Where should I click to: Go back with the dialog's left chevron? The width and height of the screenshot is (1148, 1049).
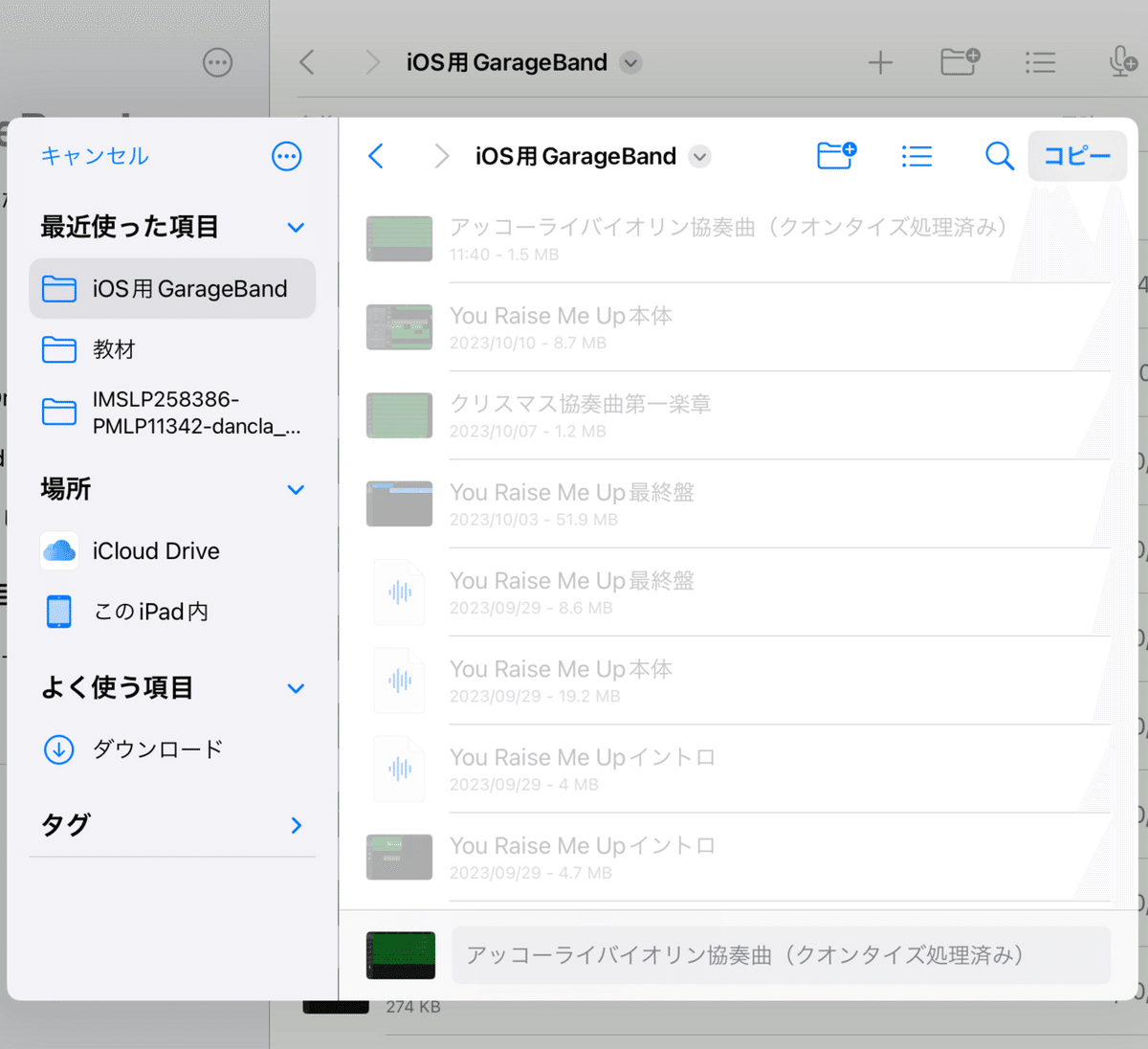coord(376,156)
